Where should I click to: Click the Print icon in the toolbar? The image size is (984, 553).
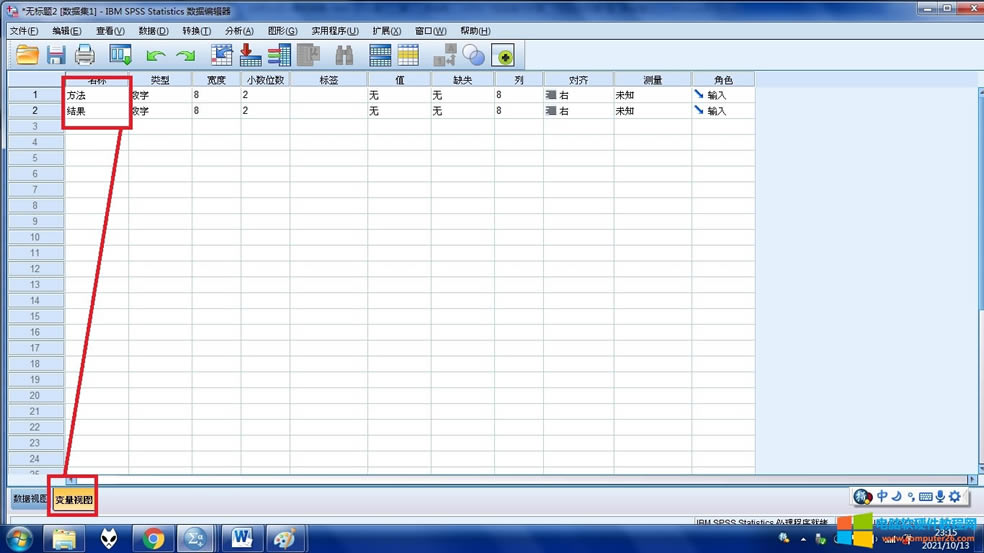85,56
